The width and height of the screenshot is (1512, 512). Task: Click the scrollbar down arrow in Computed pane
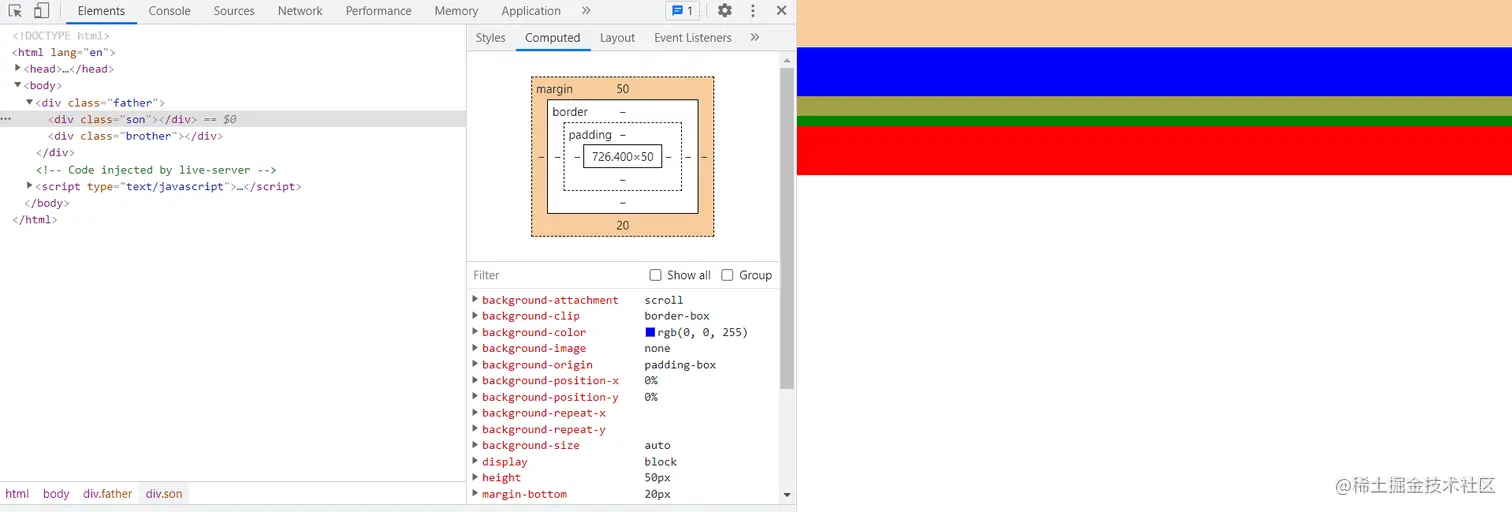(x=787, y=494)
